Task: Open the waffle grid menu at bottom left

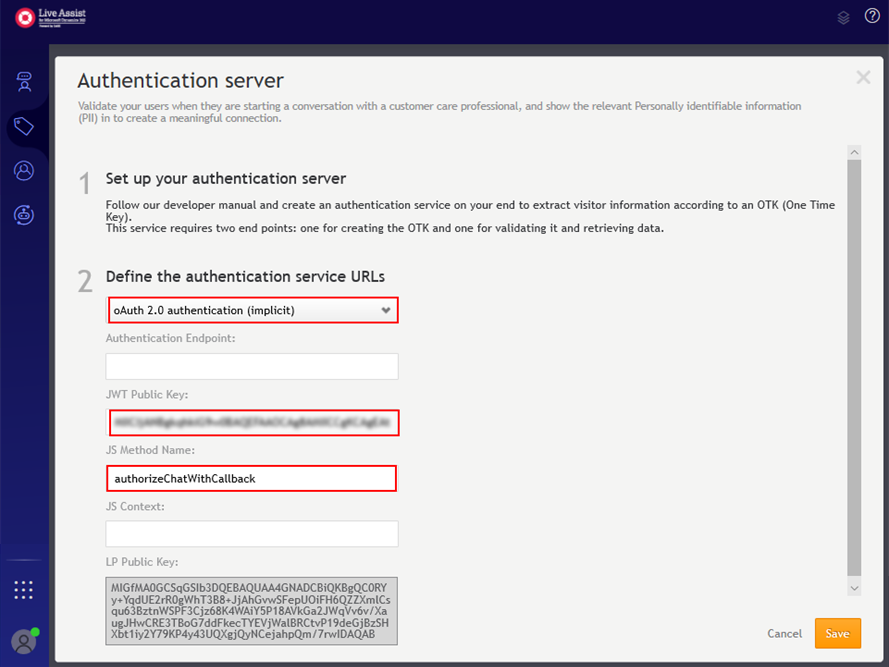Action: click(x=23, y=589)
